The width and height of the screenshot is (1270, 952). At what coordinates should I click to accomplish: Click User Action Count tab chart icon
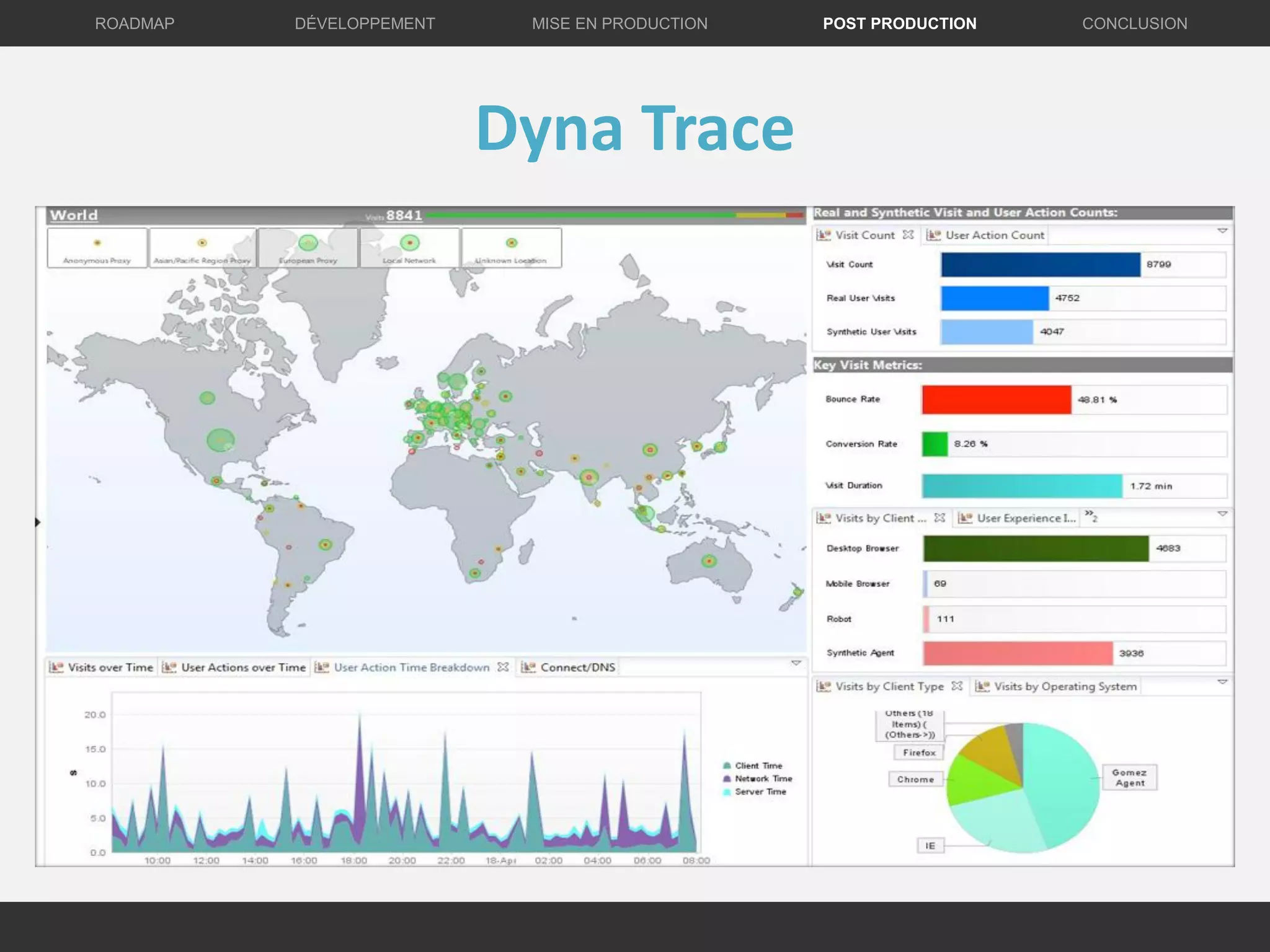tap(934, 235)
